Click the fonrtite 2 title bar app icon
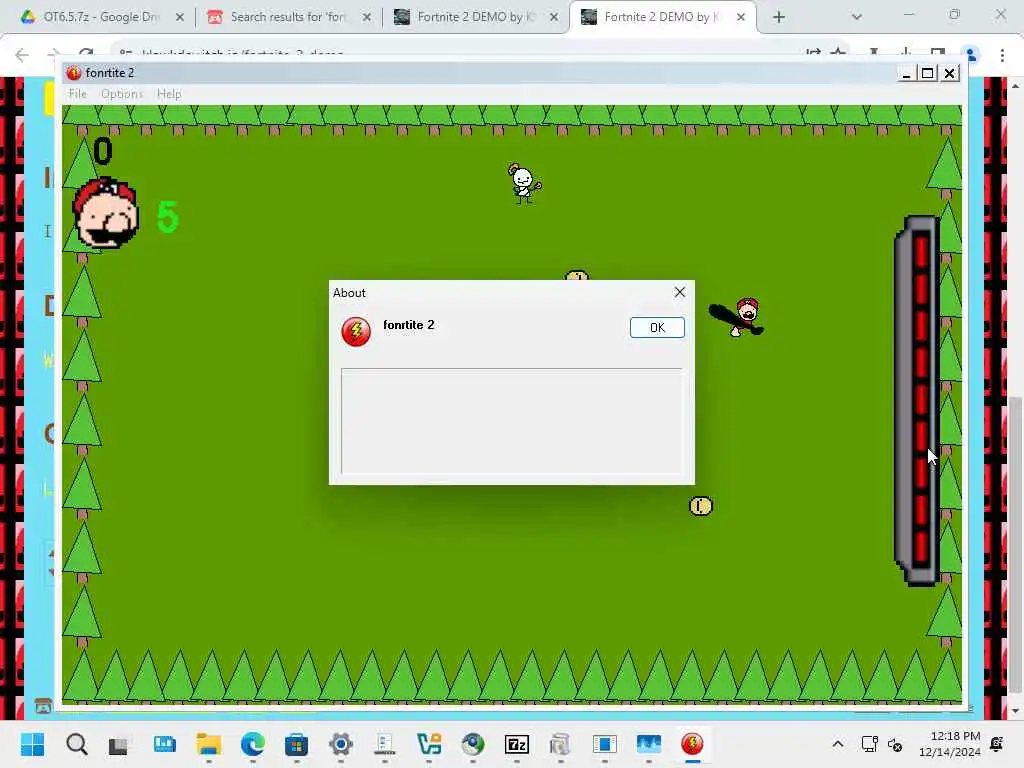Screen dimensions: 1024x768 click(x=74, y=72)
